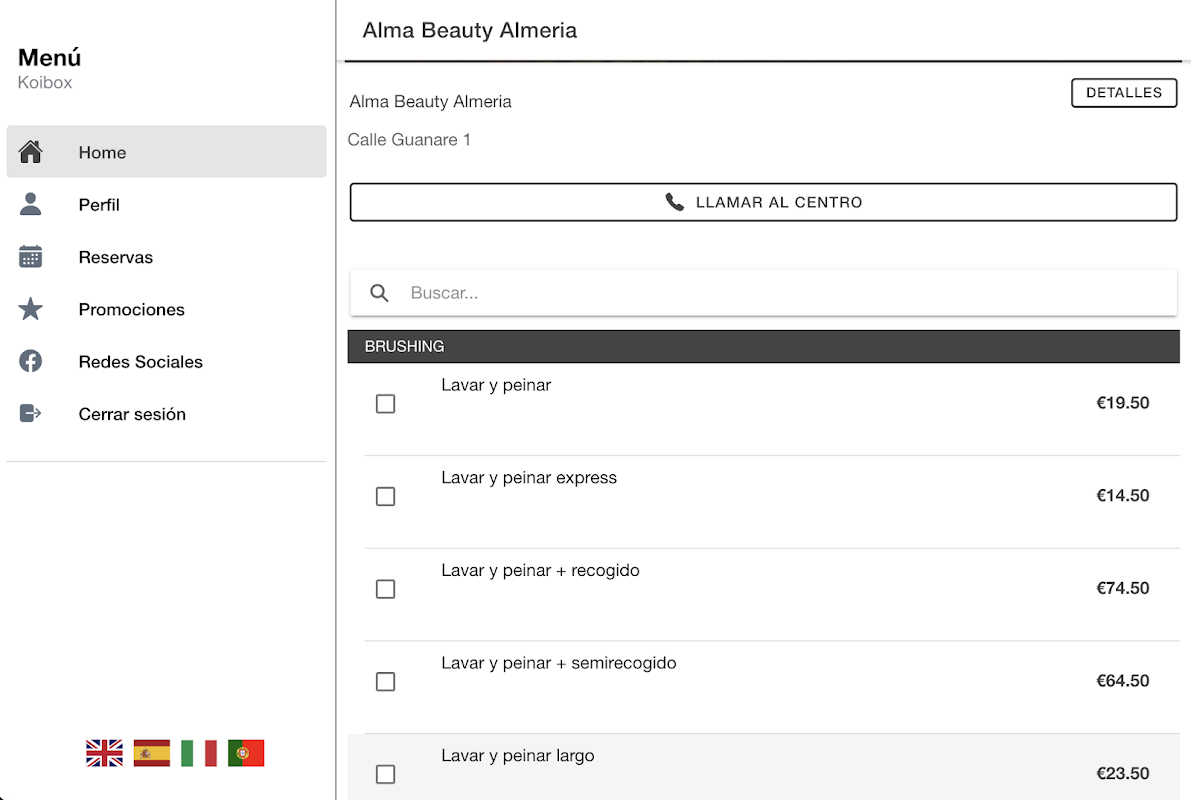Click the Alma Beauty Almeria page title
Image resolution: width=1191 pixels, height=800 pixels.
(469, 30)
